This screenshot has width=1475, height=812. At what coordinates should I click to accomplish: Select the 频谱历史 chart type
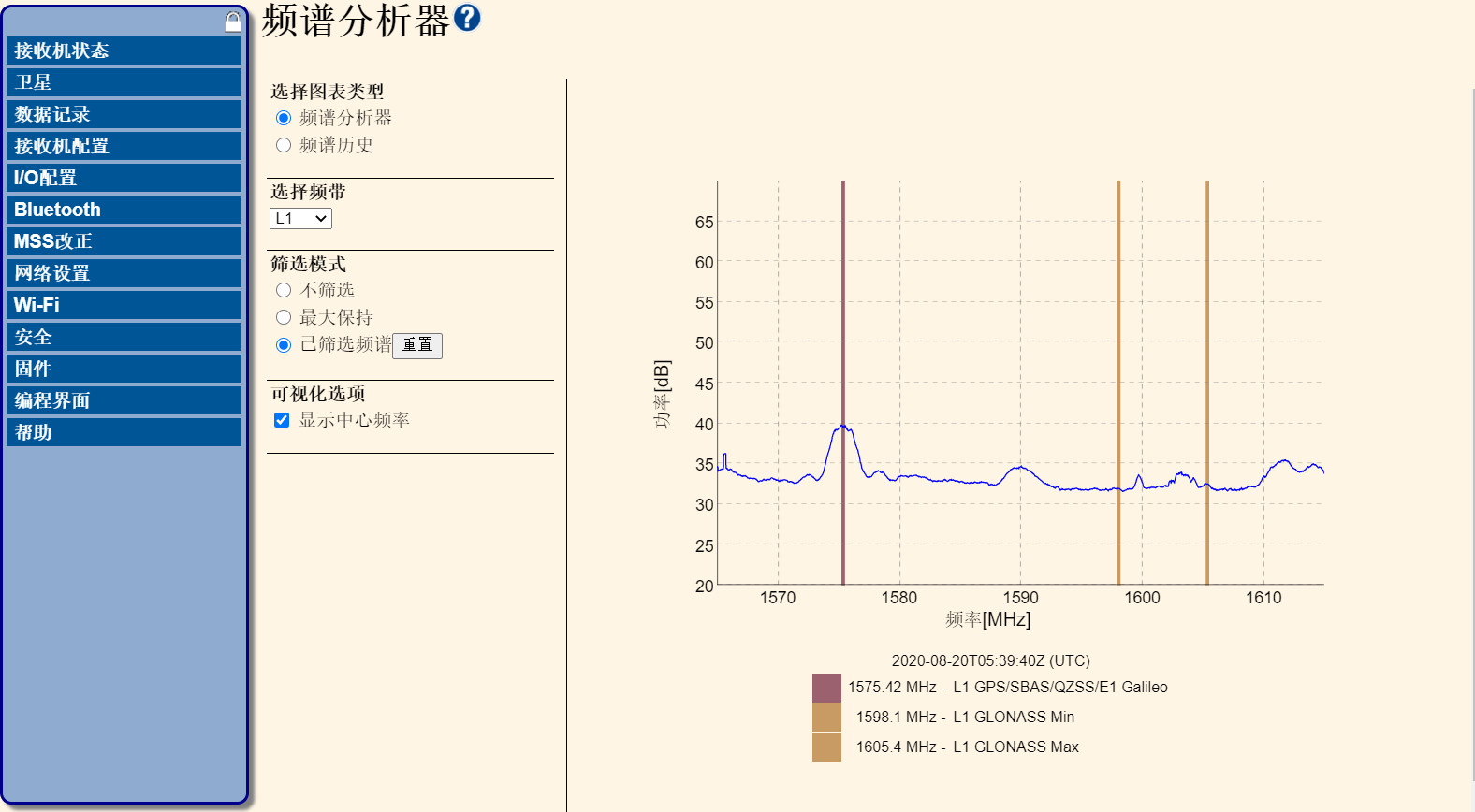click(284, 145)
